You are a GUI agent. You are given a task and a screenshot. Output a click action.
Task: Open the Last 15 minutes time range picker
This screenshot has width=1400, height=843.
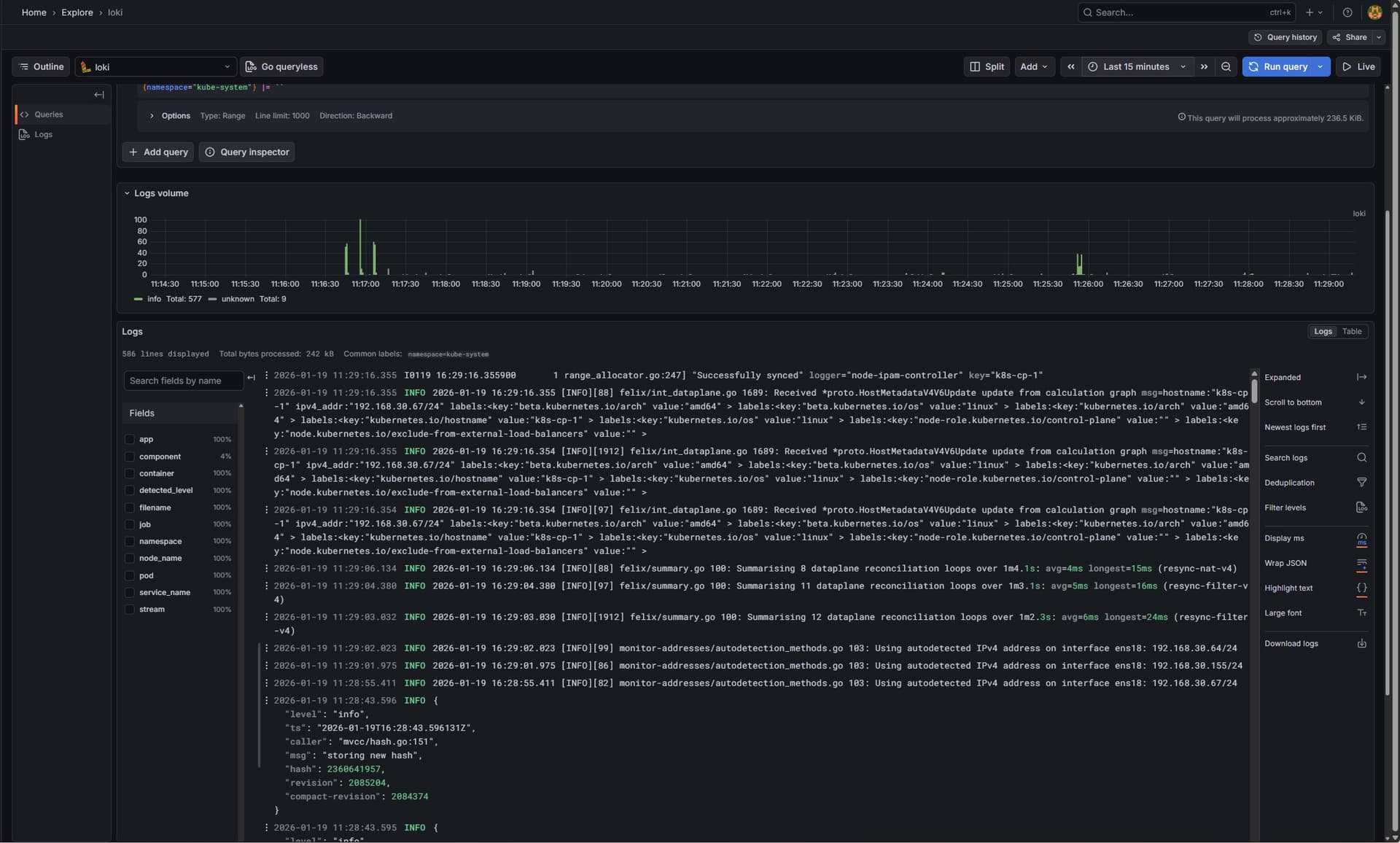pos(1135,66)
